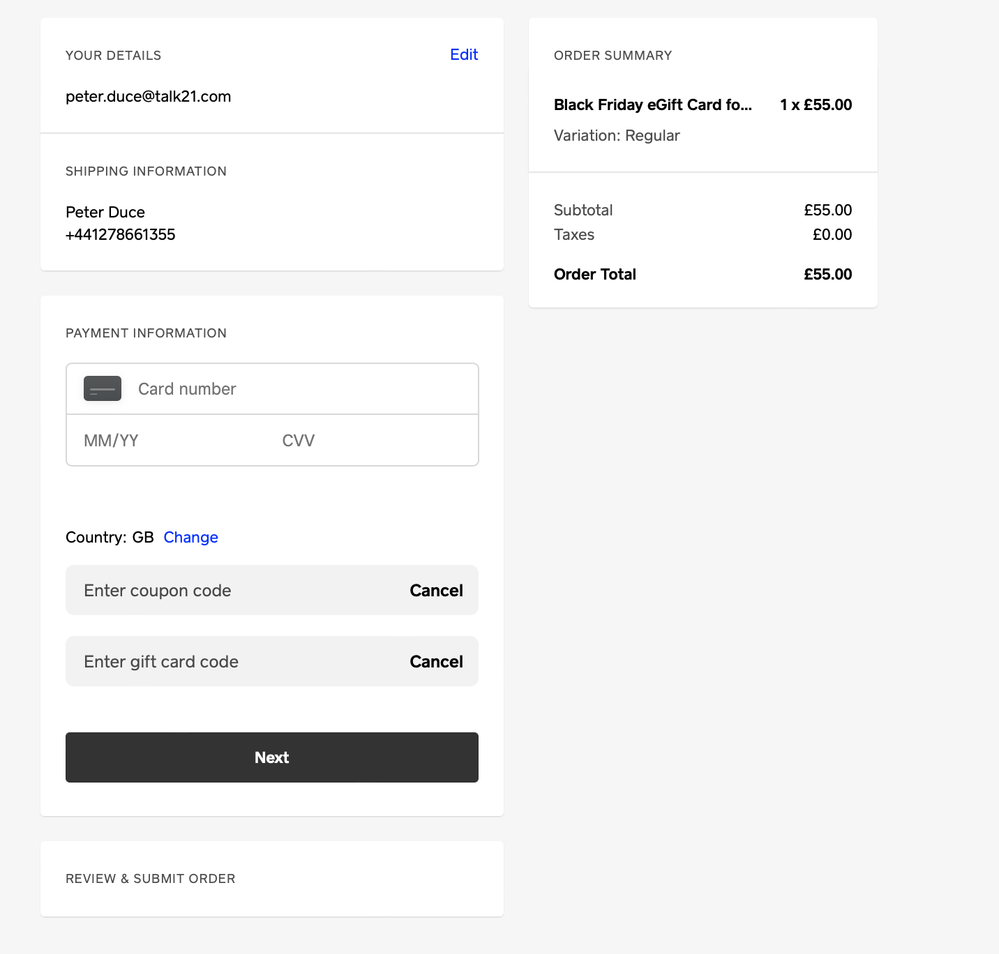The width and height of the screenshot is (999, 954).
Task: Focus the Card number field
Action: point(300,389)
